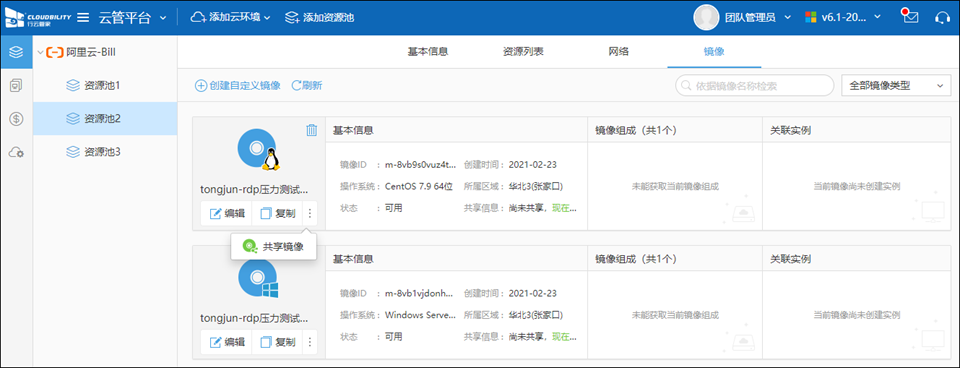Image resolution: width=960 pixels, height=368 pixels.
Task: Delete first image with trash icon
Action: 312,130
